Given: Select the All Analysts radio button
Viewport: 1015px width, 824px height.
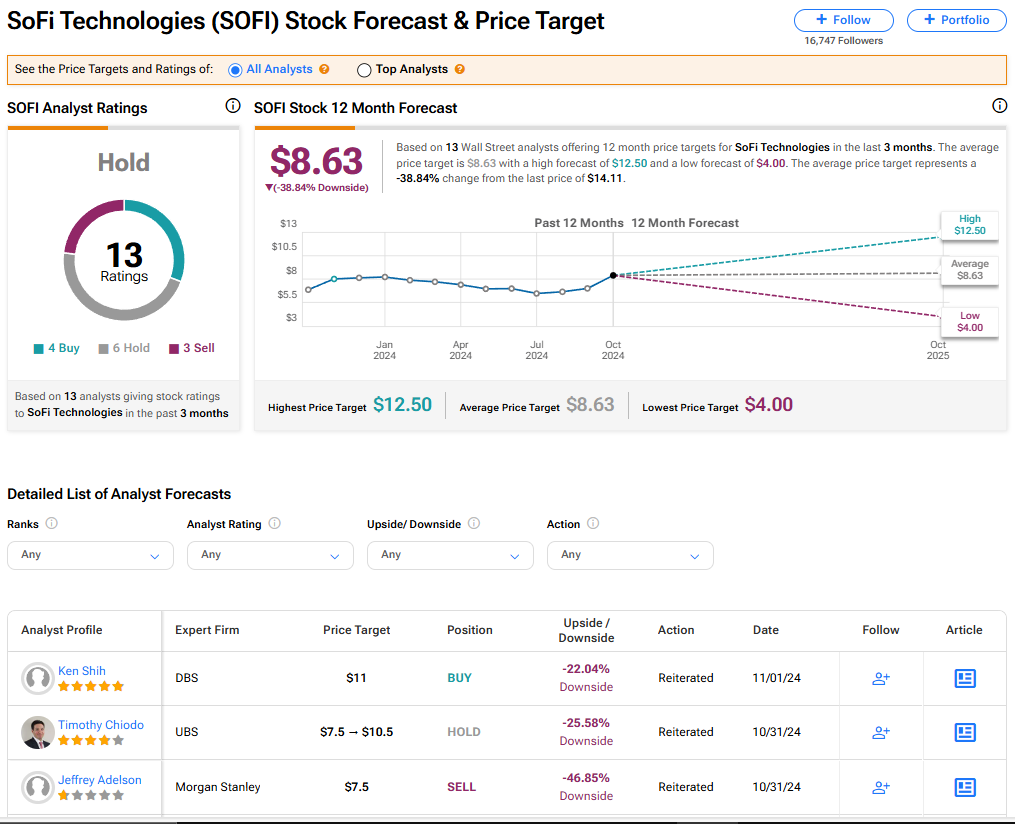Looking at the screenshot, I should pos(235,70).
